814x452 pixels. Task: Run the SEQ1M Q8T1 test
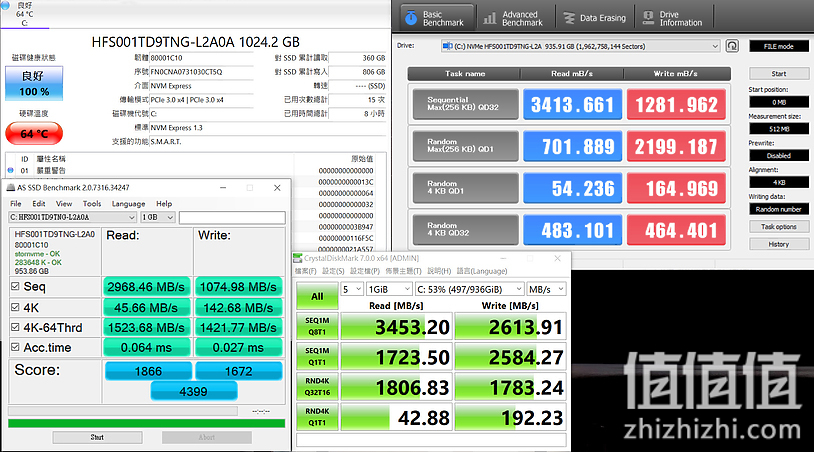point(317,326)
